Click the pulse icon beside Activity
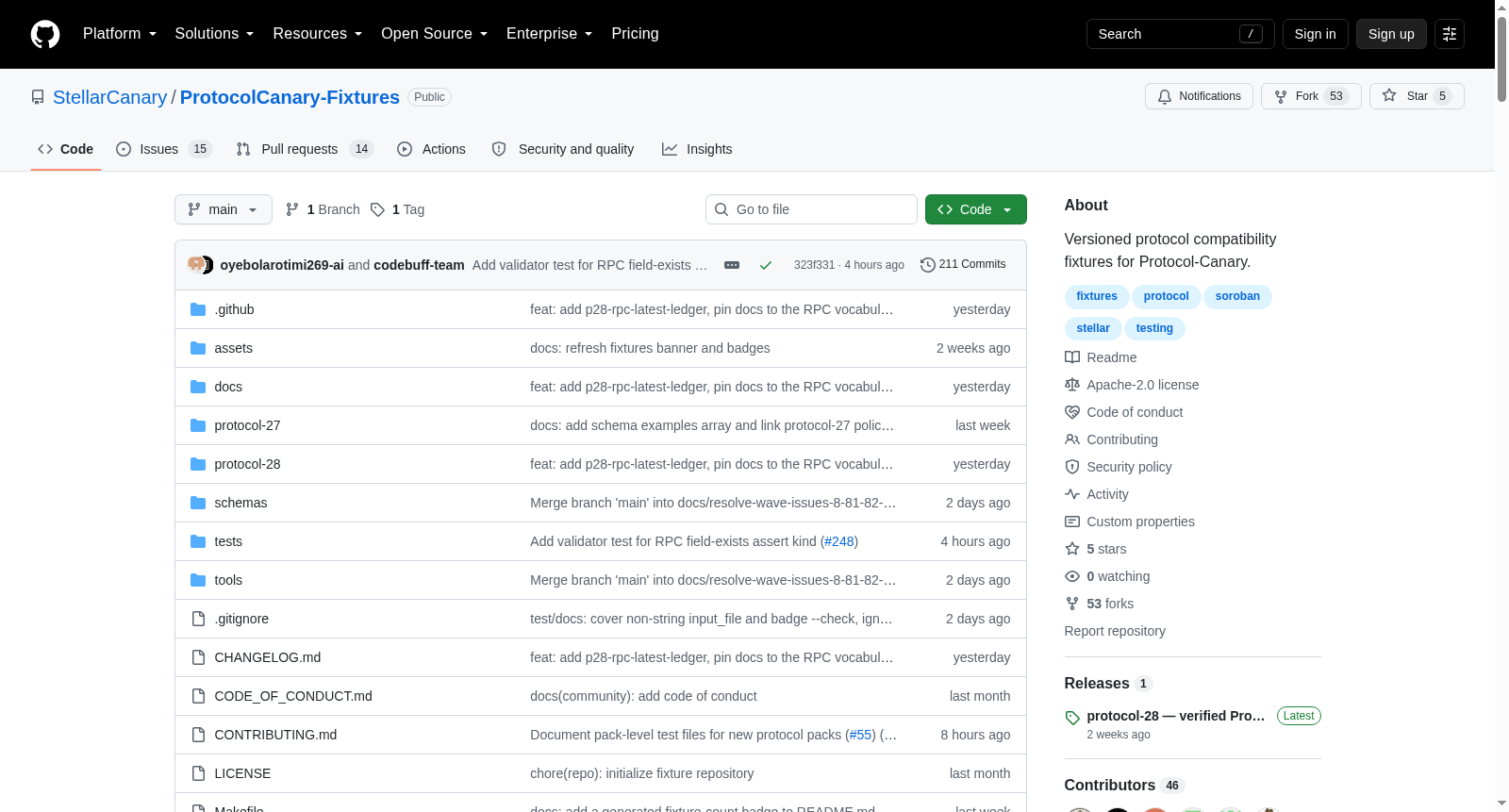 1072,494
